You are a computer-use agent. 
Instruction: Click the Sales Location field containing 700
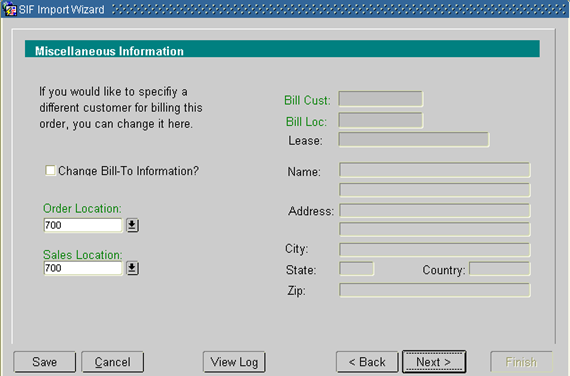[83, 268]
